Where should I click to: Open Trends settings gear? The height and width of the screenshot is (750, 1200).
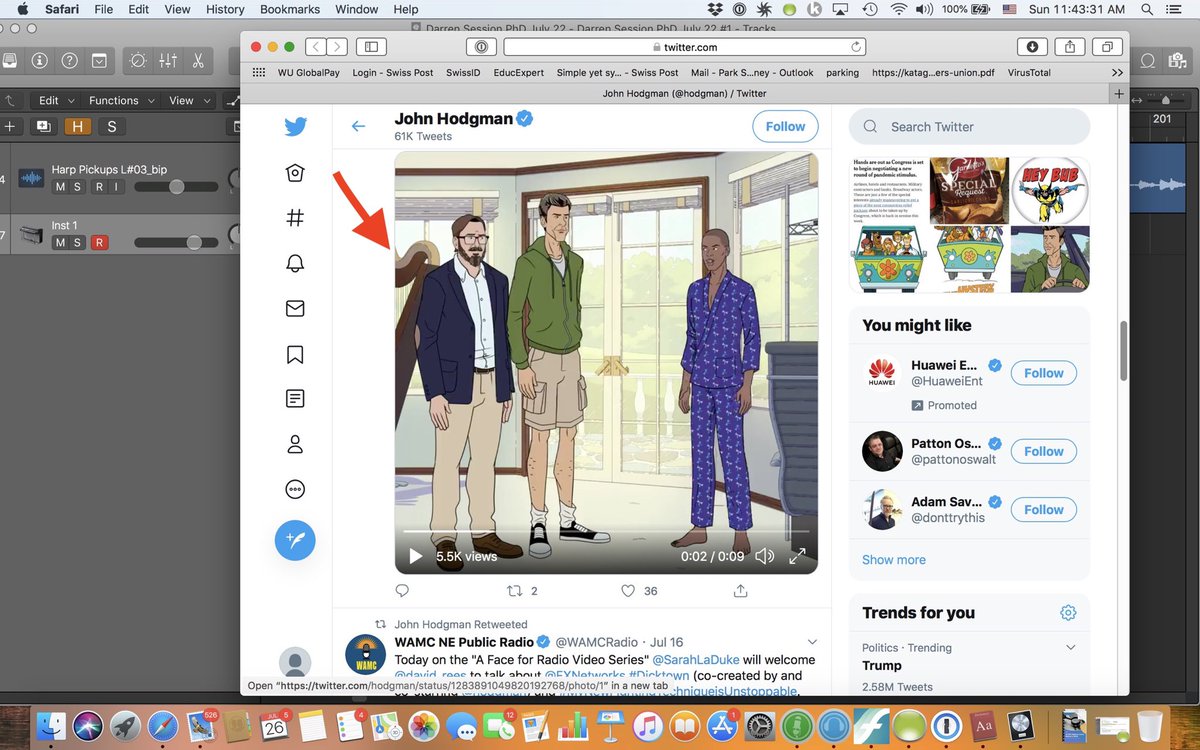pyautogui.click(x=1068, y=613)
